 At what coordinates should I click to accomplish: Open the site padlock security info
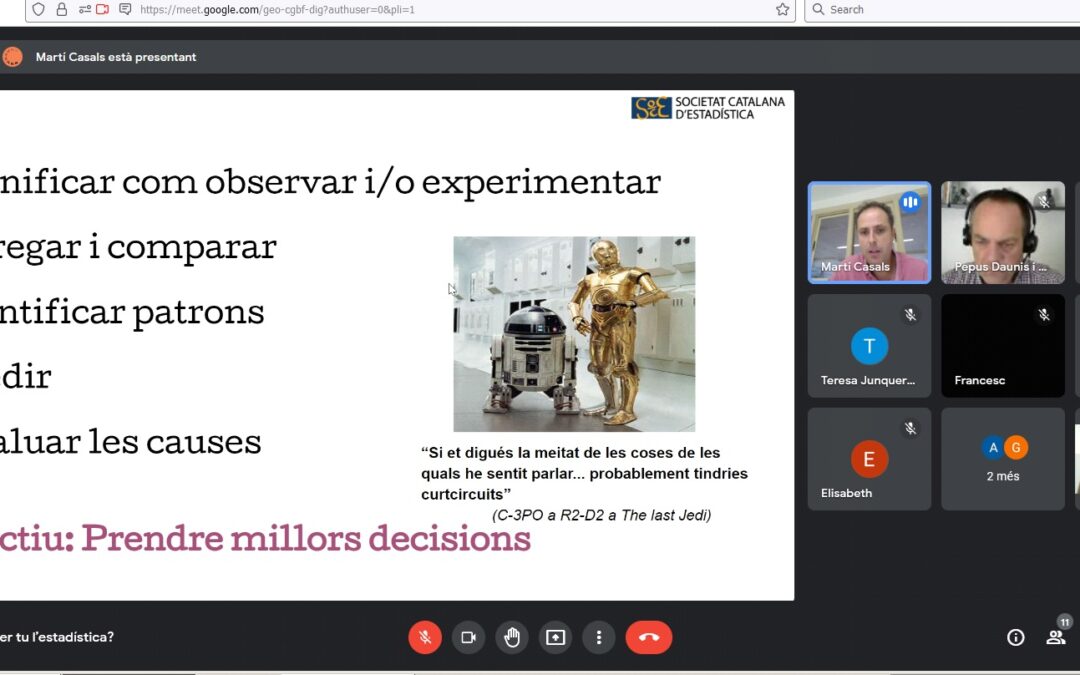62,10
